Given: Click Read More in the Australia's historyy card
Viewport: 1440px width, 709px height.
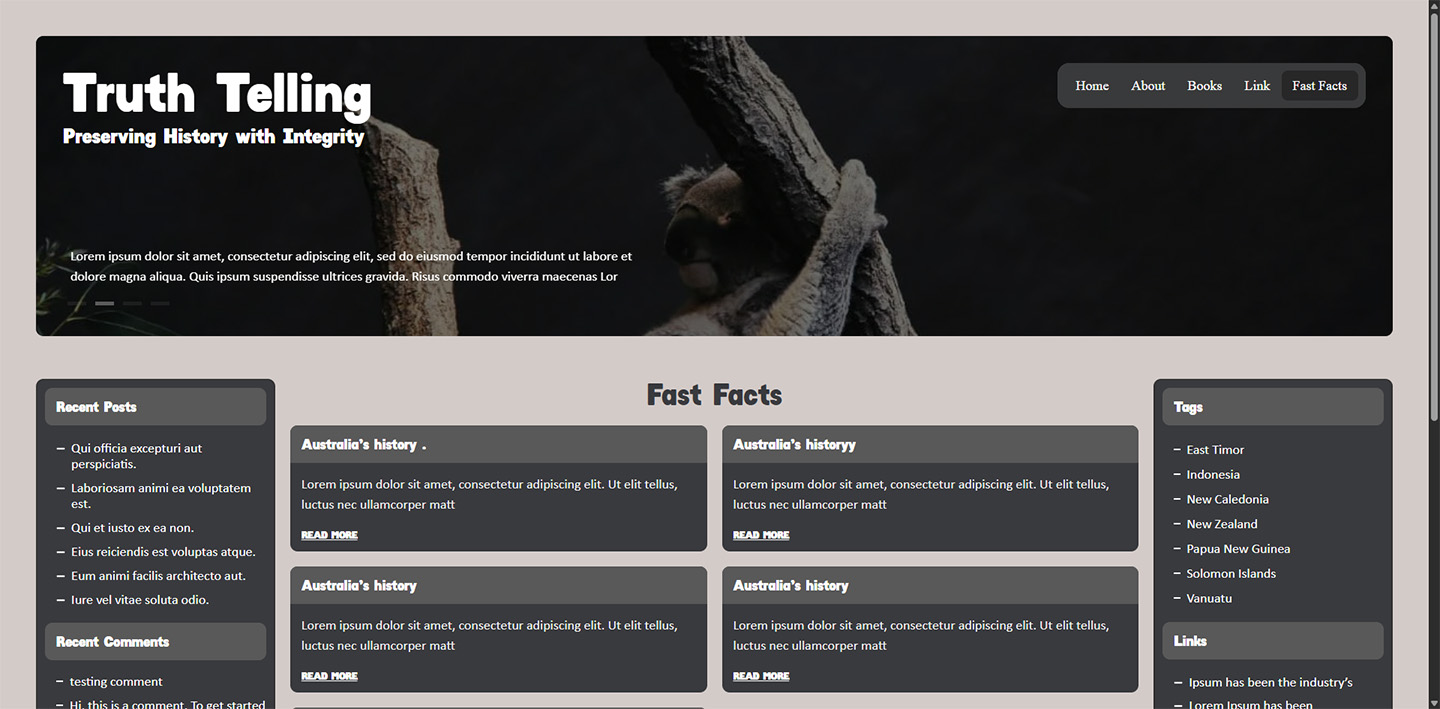Looking at the screenshot, I should (x=761, y=535).
